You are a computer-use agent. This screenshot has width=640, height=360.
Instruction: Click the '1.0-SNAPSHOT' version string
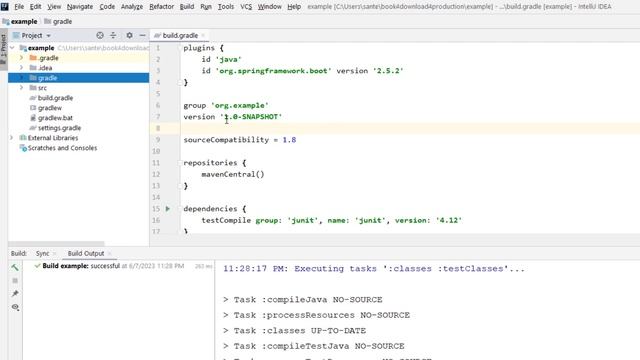click(x=251, y=117)
